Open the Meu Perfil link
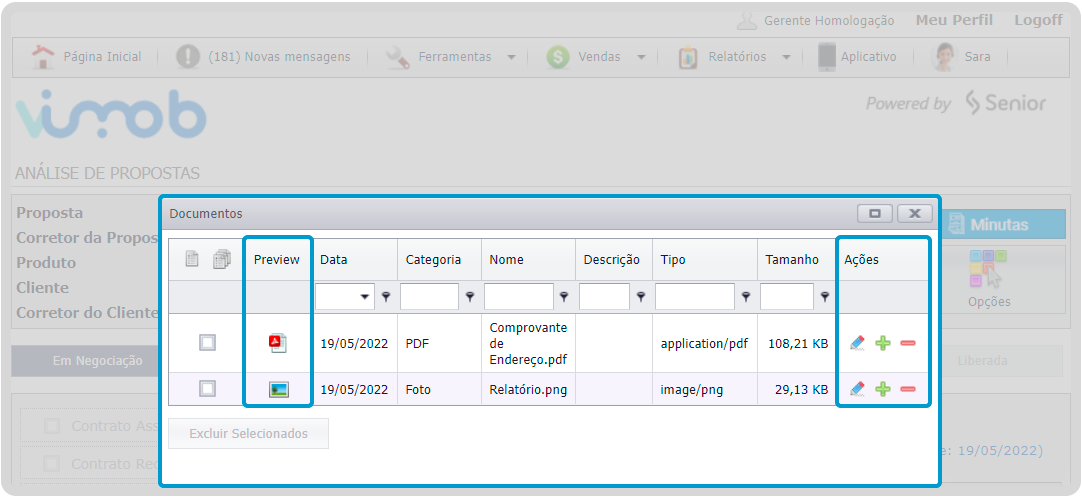 pos(954,20)
